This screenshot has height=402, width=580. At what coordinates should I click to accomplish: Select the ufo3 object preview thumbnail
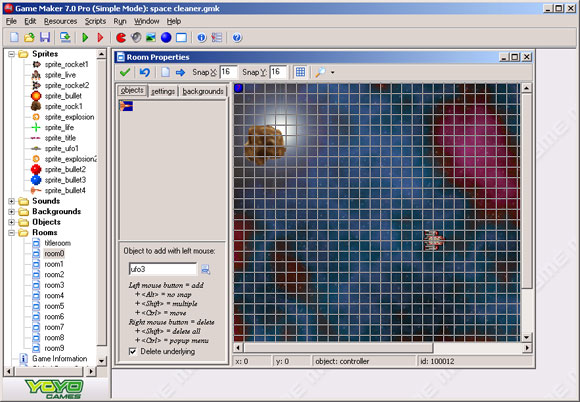(x=126, y=106)
